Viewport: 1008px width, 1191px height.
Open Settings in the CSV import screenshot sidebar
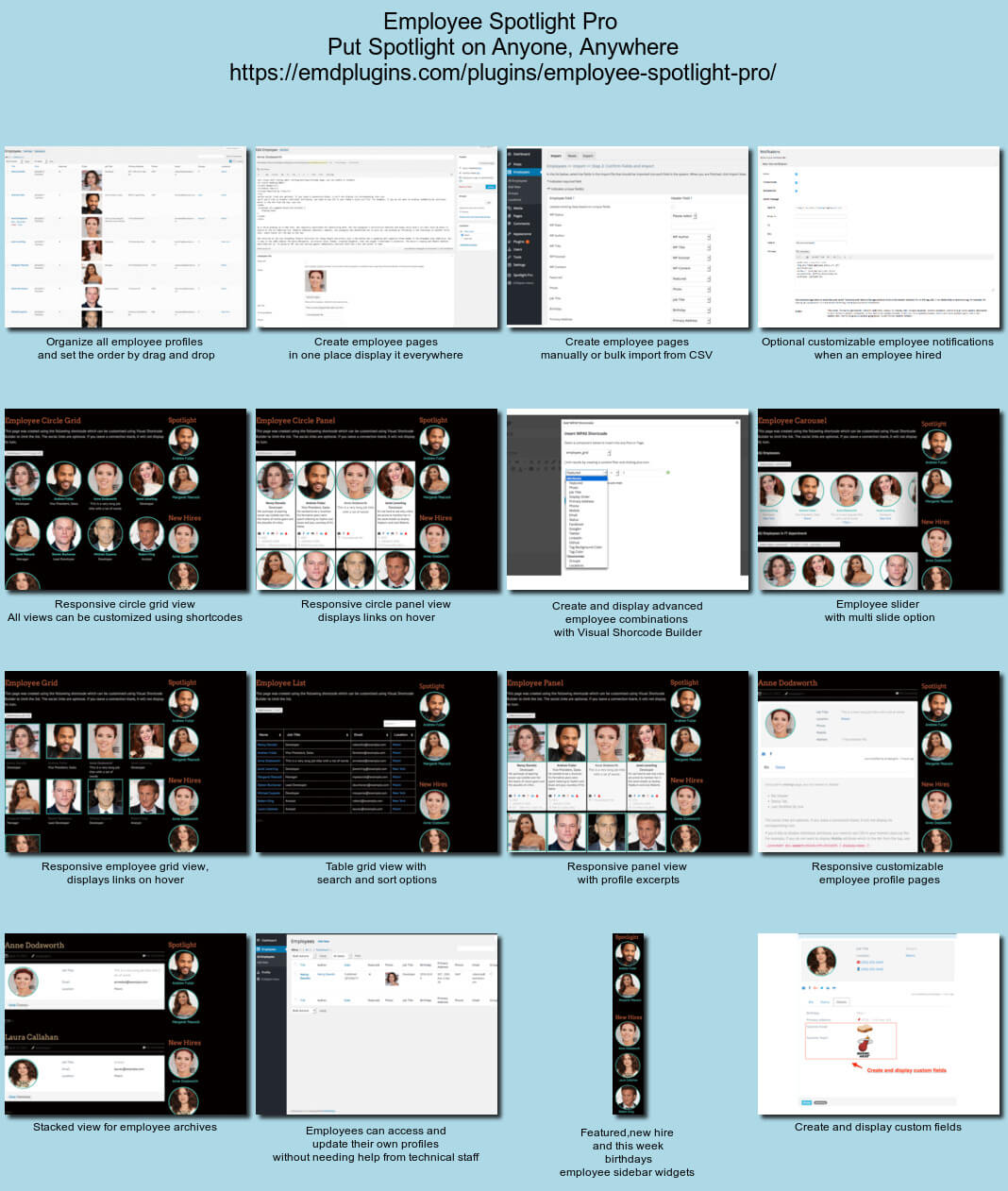pyautogui.click(x=520, y=265)
